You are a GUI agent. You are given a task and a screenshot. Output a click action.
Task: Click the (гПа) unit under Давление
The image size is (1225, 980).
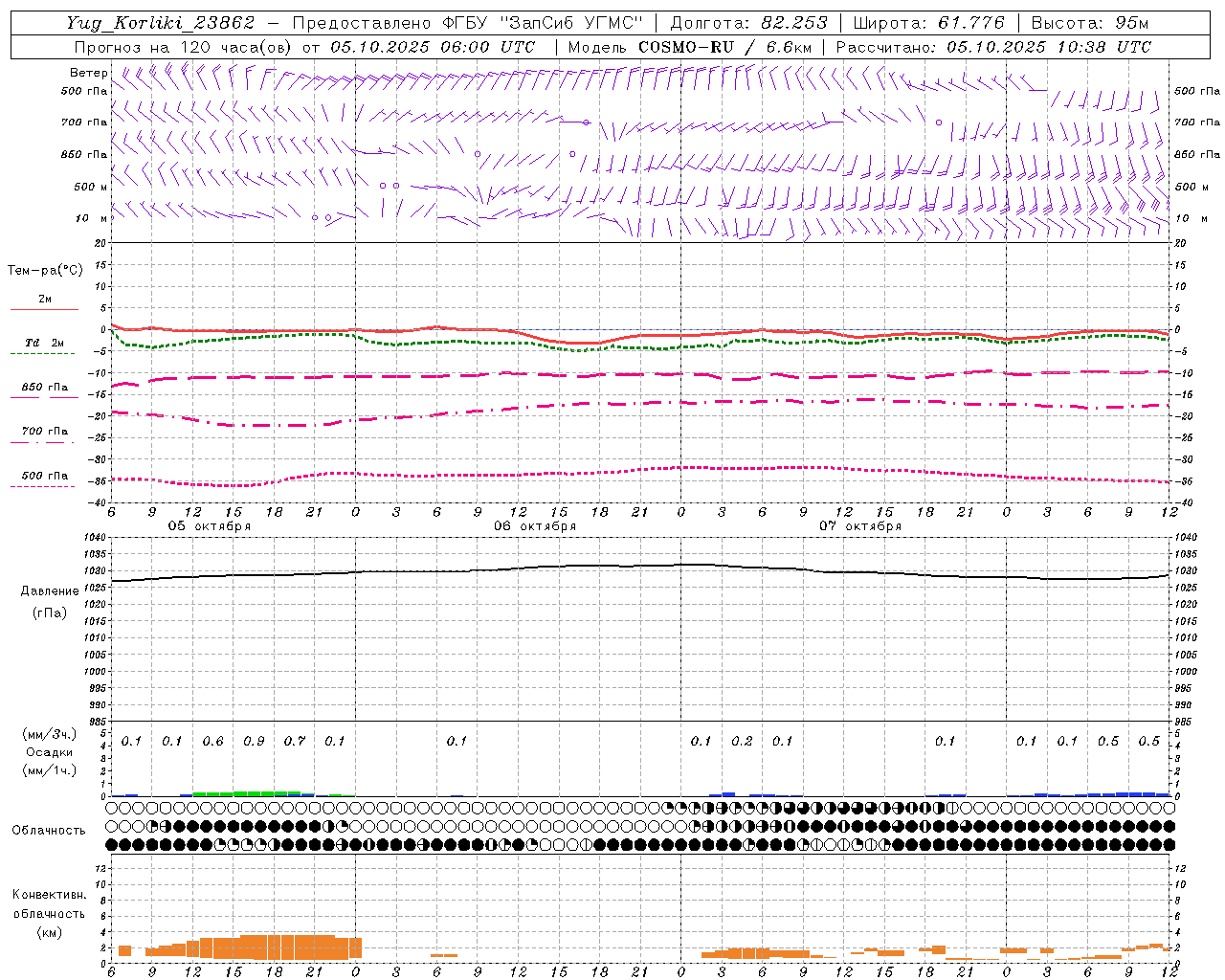(50, 612)
